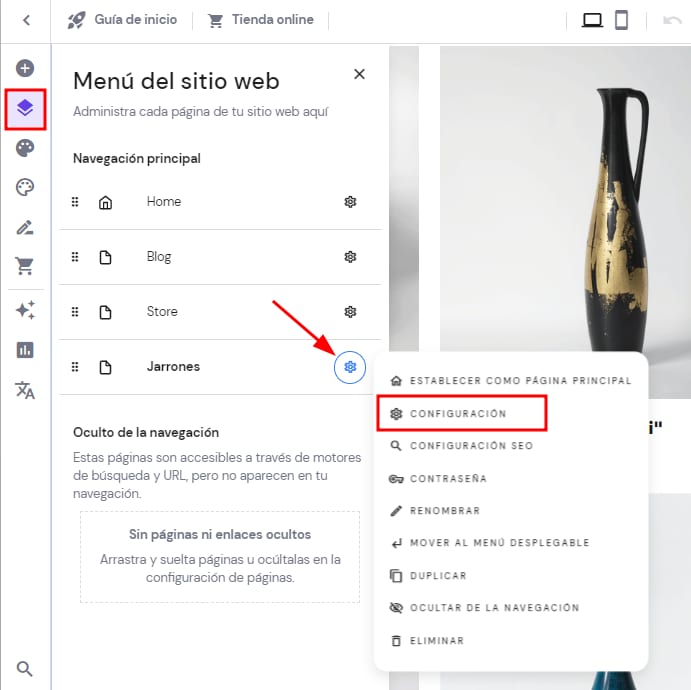
Task: Click the Sin páginas ni enlaces ocultos box
Action: 220,557
